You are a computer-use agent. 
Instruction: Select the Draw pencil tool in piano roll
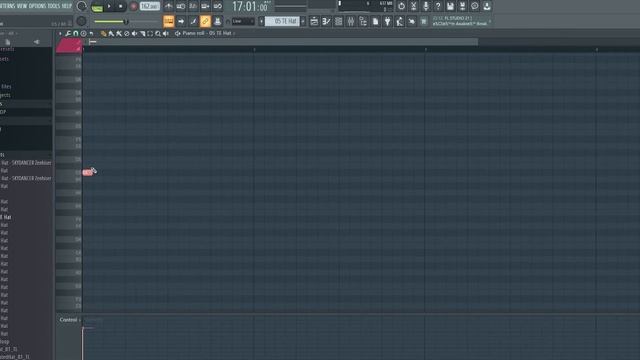pos(104,33)
